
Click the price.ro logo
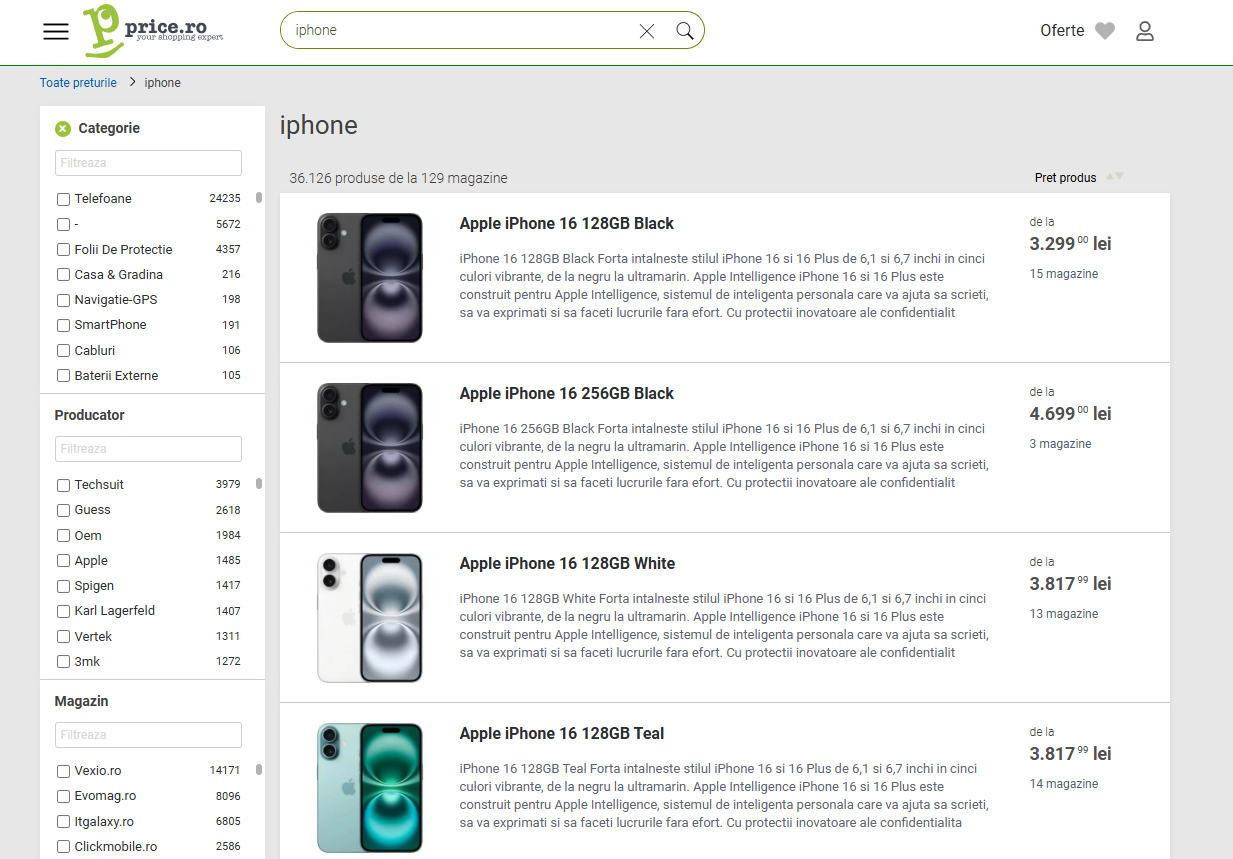[x=152, y=30]
